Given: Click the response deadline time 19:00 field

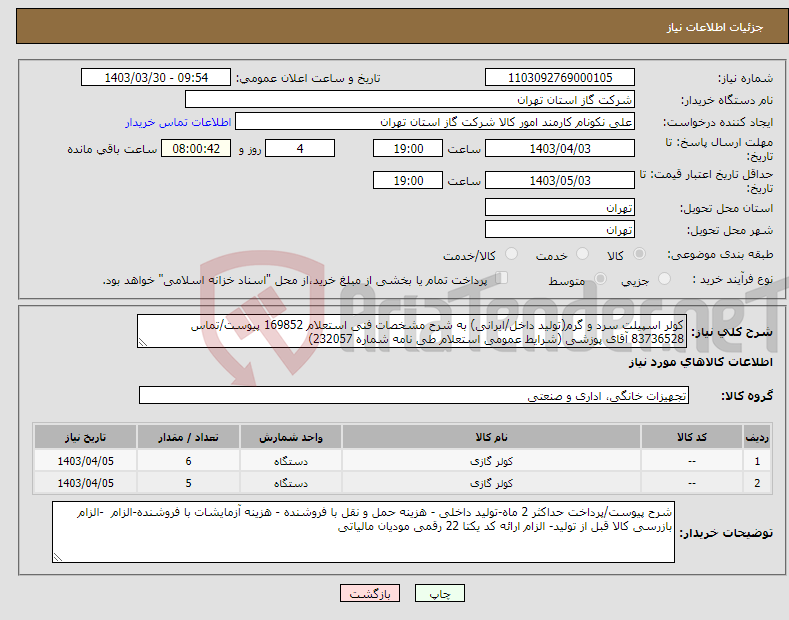Looking at the screenshot, I should 408,148.
